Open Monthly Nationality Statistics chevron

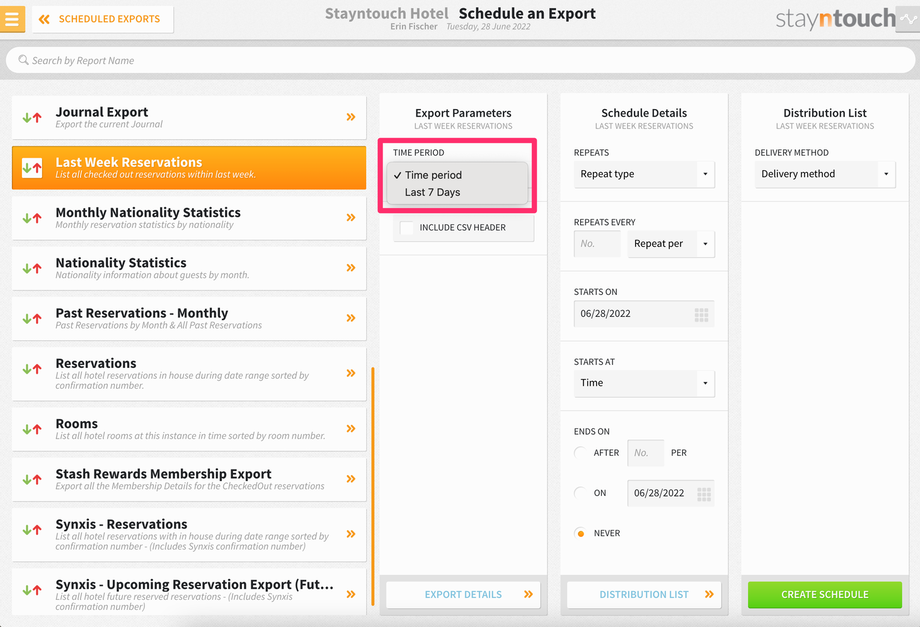351,218
